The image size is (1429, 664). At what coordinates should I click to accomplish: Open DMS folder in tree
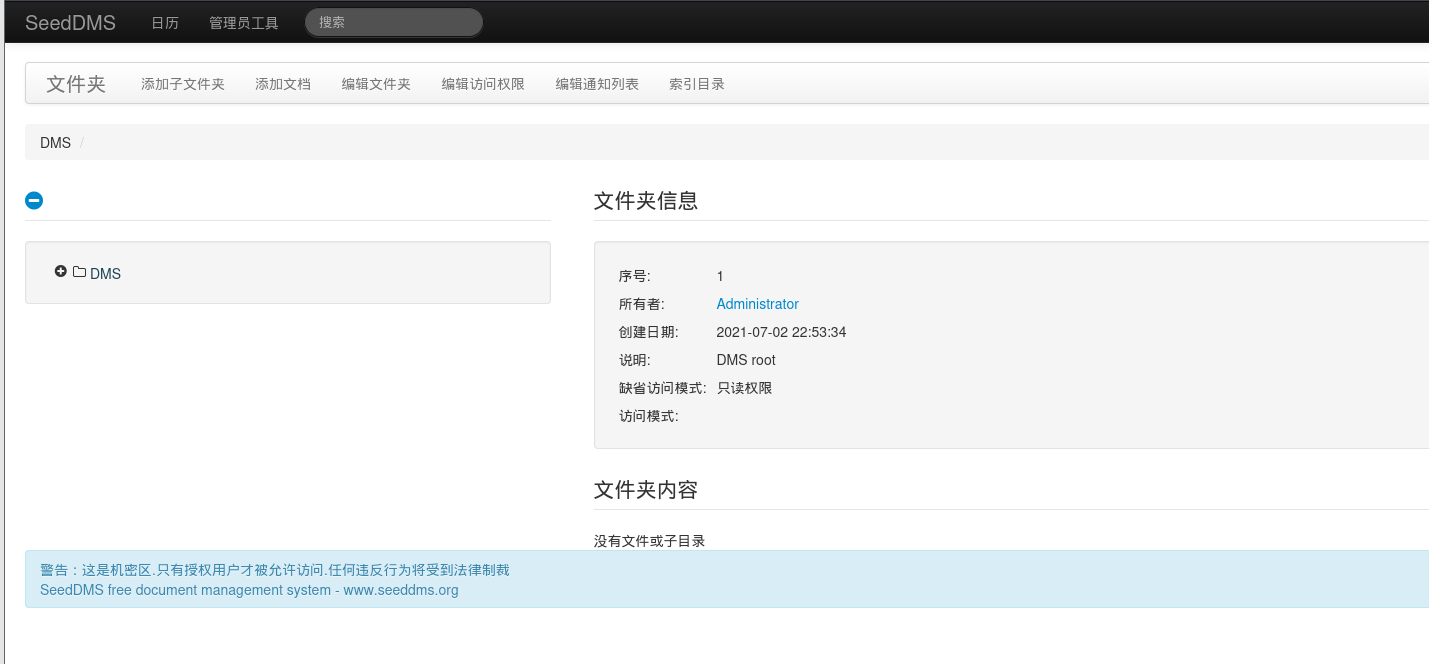pyautogui.click(x=105, y=273)
